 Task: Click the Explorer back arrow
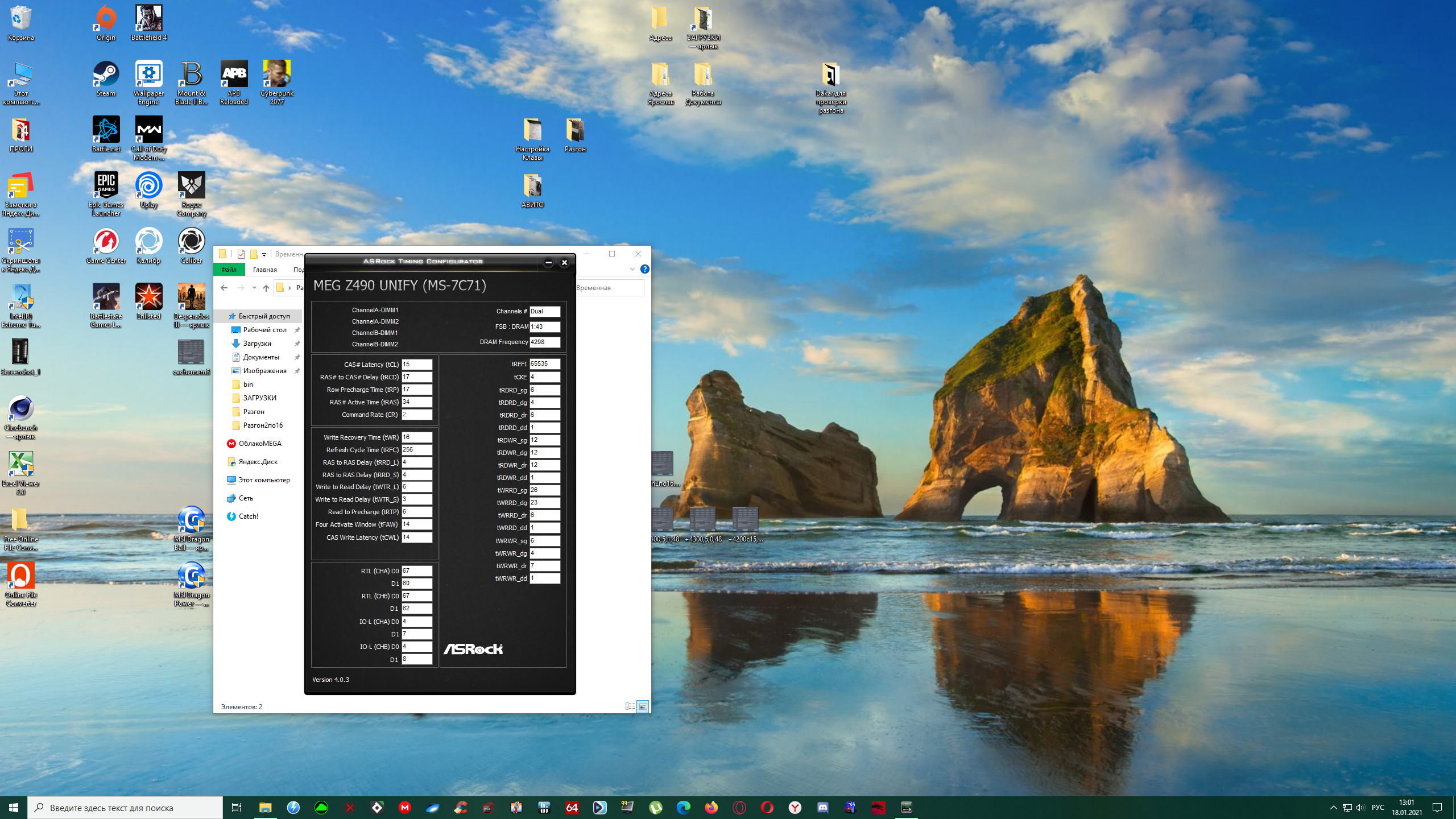(224, 288)
